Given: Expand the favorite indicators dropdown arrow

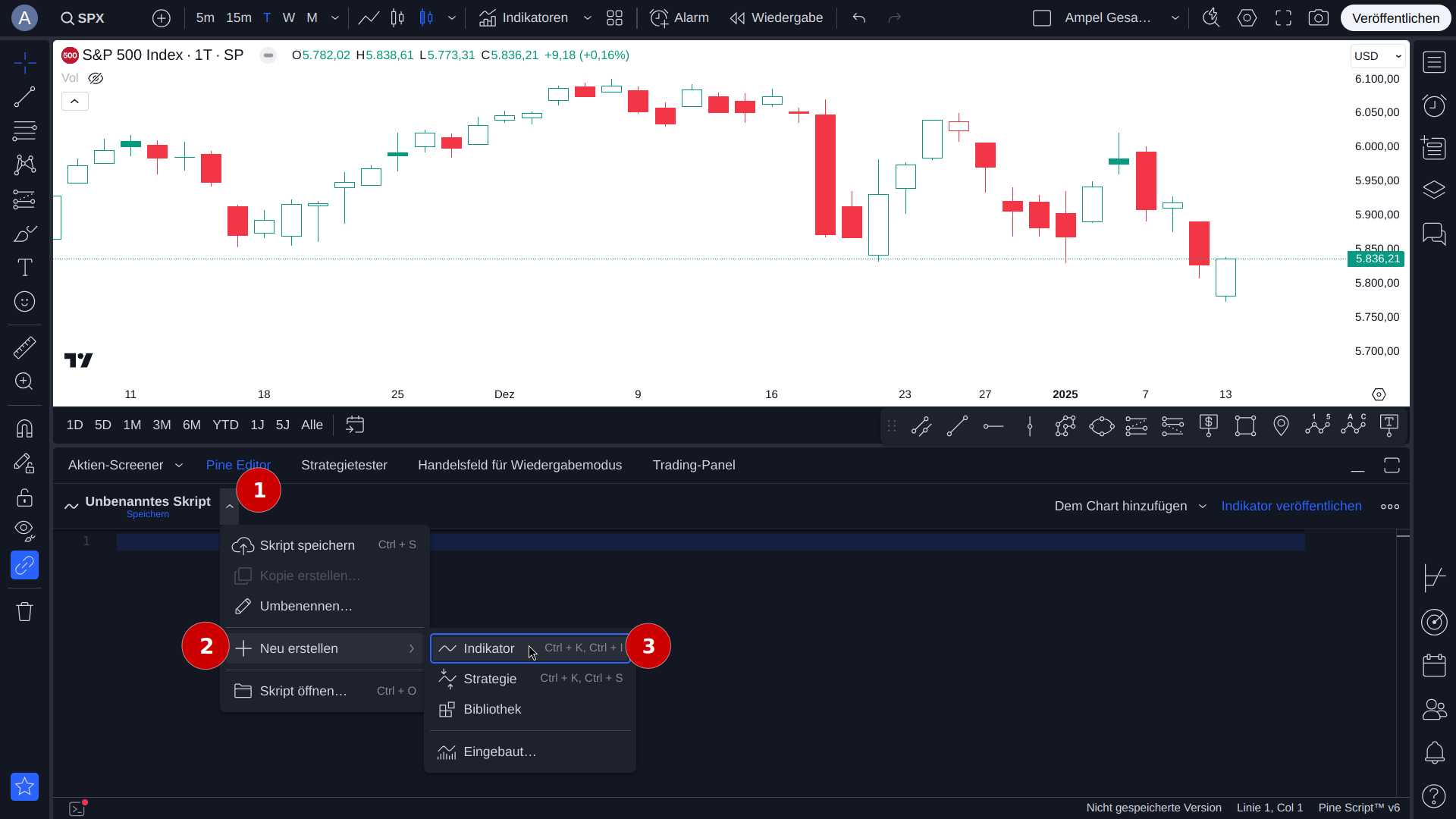Looking at the screenshot, I should tap(587, 18).
